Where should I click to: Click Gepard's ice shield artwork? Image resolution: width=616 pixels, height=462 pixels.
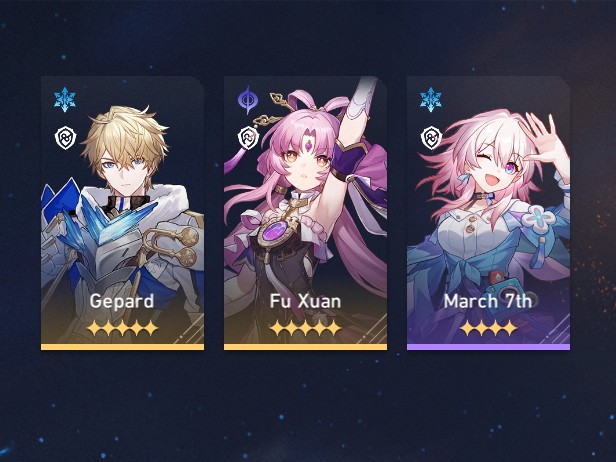point(98,216)
